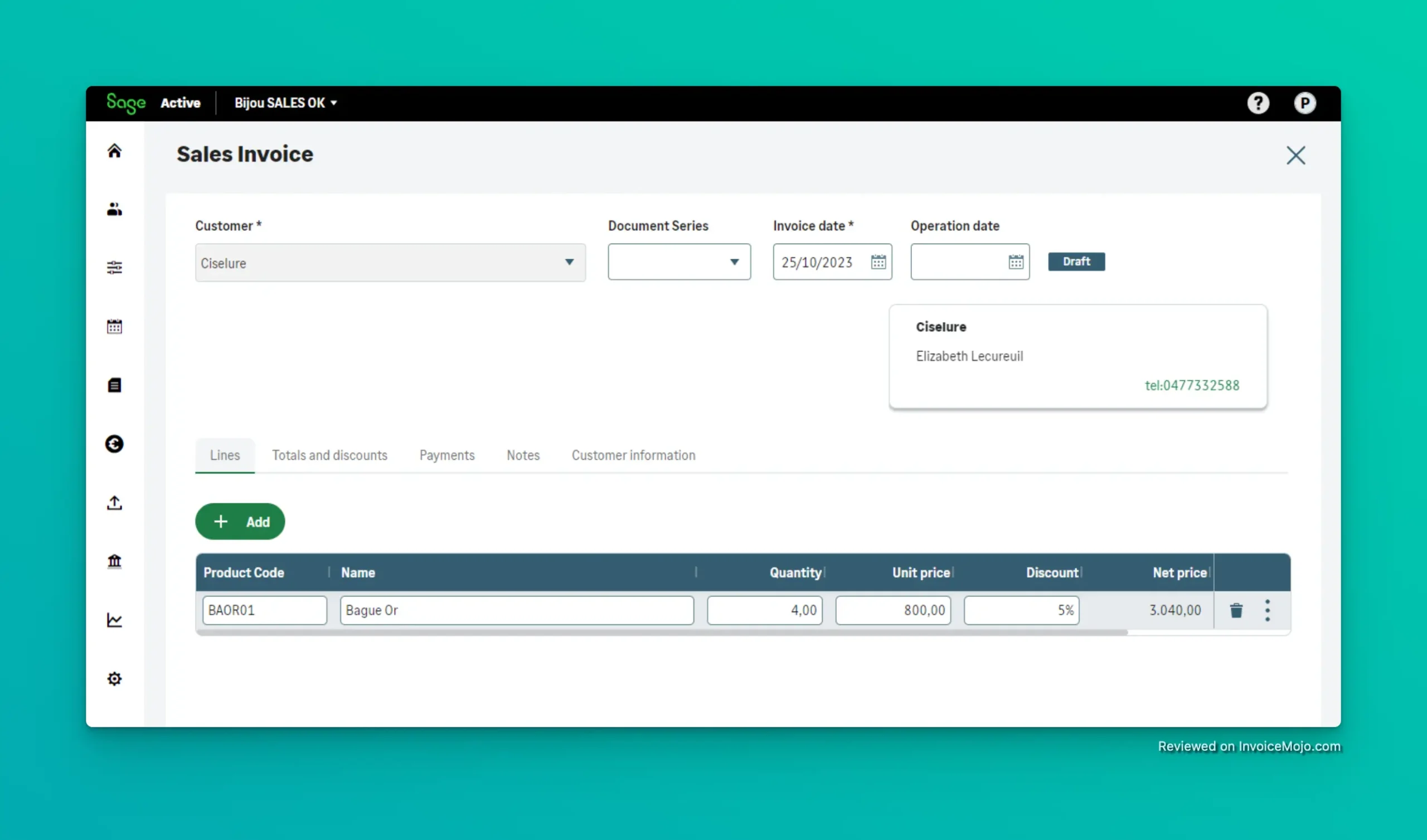
Task: Open the Invoice date calendar picker
Action: [x=878, y=261]
